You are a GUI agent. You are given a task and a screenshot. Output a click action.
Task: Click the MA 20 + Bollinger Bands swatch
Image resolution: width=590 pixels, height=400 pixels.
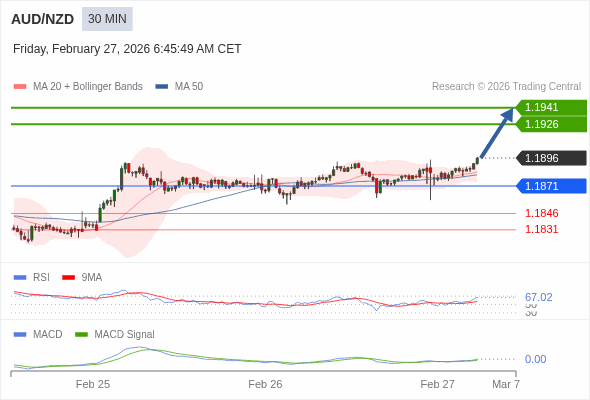coord(20,87)
